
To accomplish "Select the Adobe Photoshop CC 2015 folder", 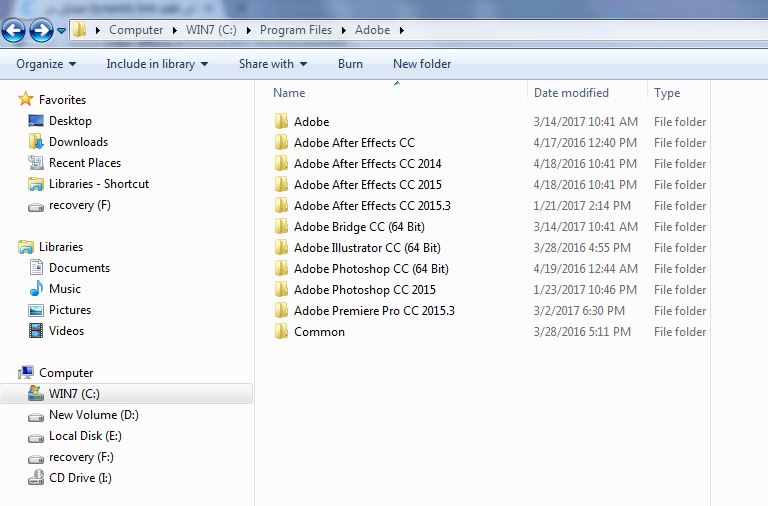I will click(x=364, y=289).
